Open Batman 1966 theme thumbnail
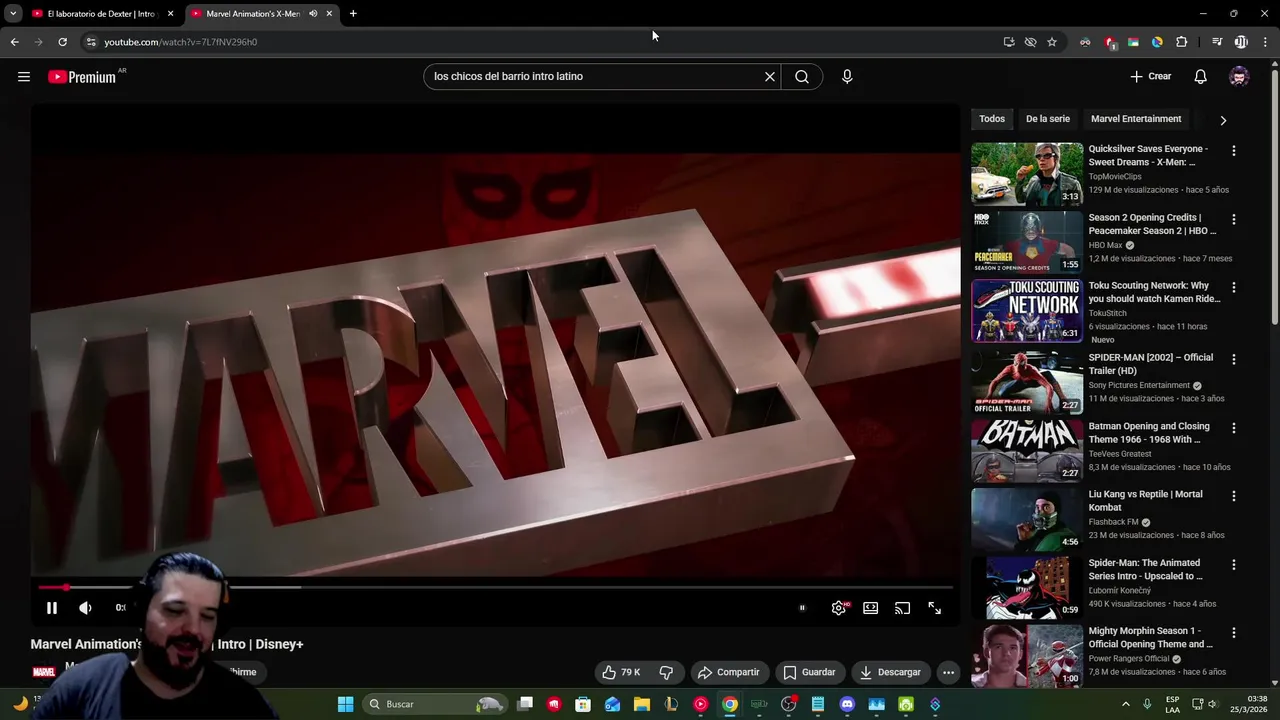1280x720 pixels. [1027, 451]
